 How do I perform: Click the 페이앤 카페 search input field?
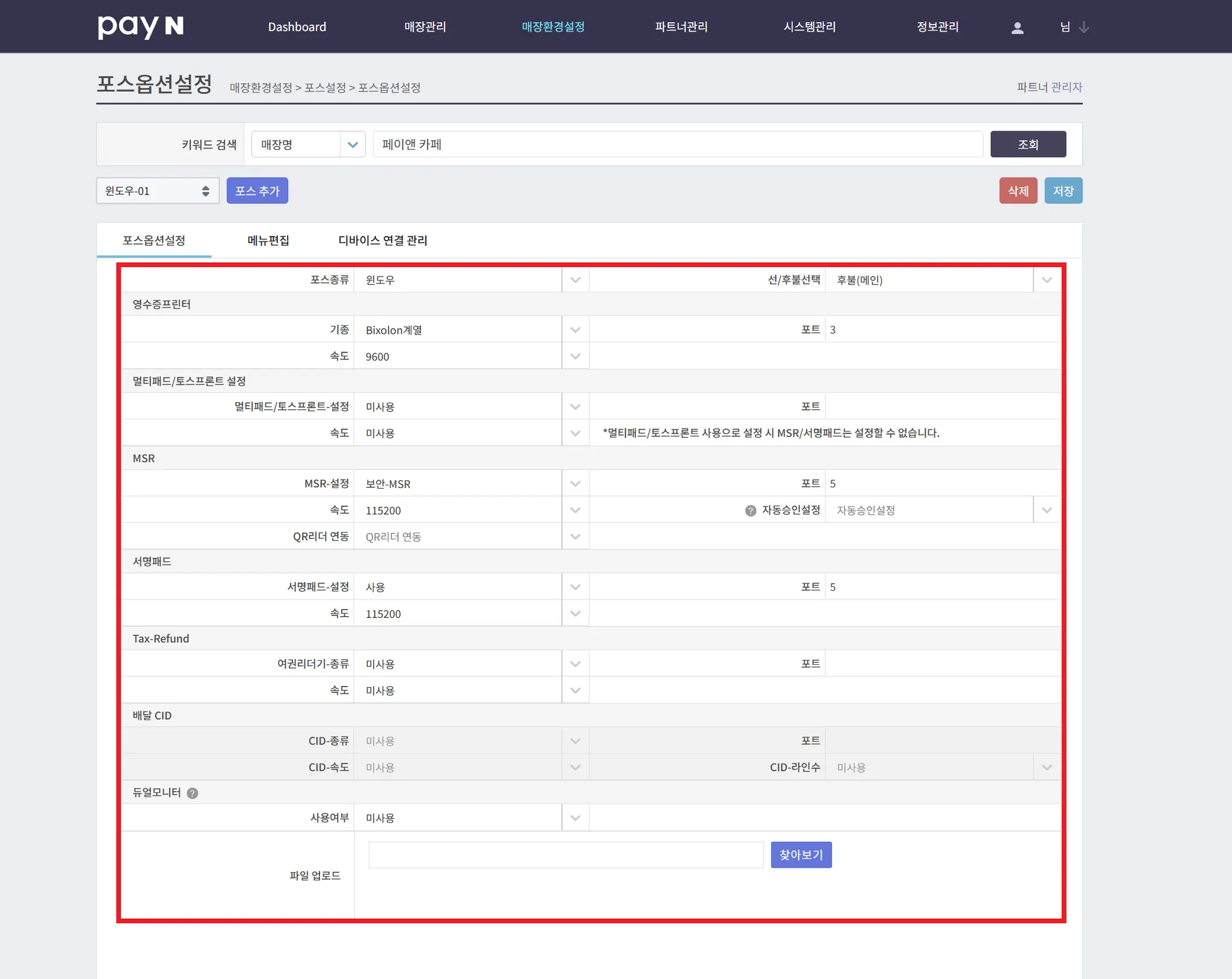click(x=677, y=144)
